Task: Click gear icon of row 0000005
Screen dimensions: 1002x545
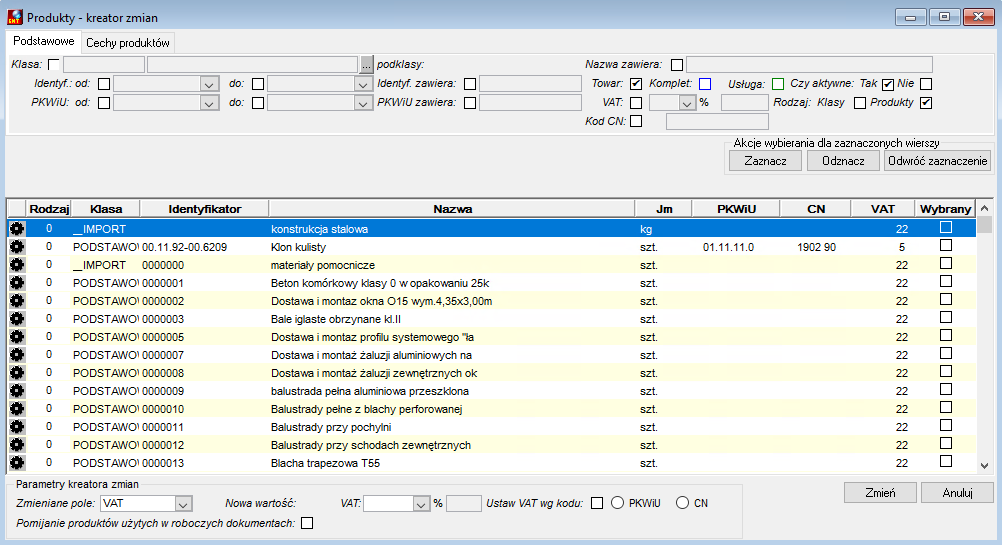Action: tap(17, 336)
